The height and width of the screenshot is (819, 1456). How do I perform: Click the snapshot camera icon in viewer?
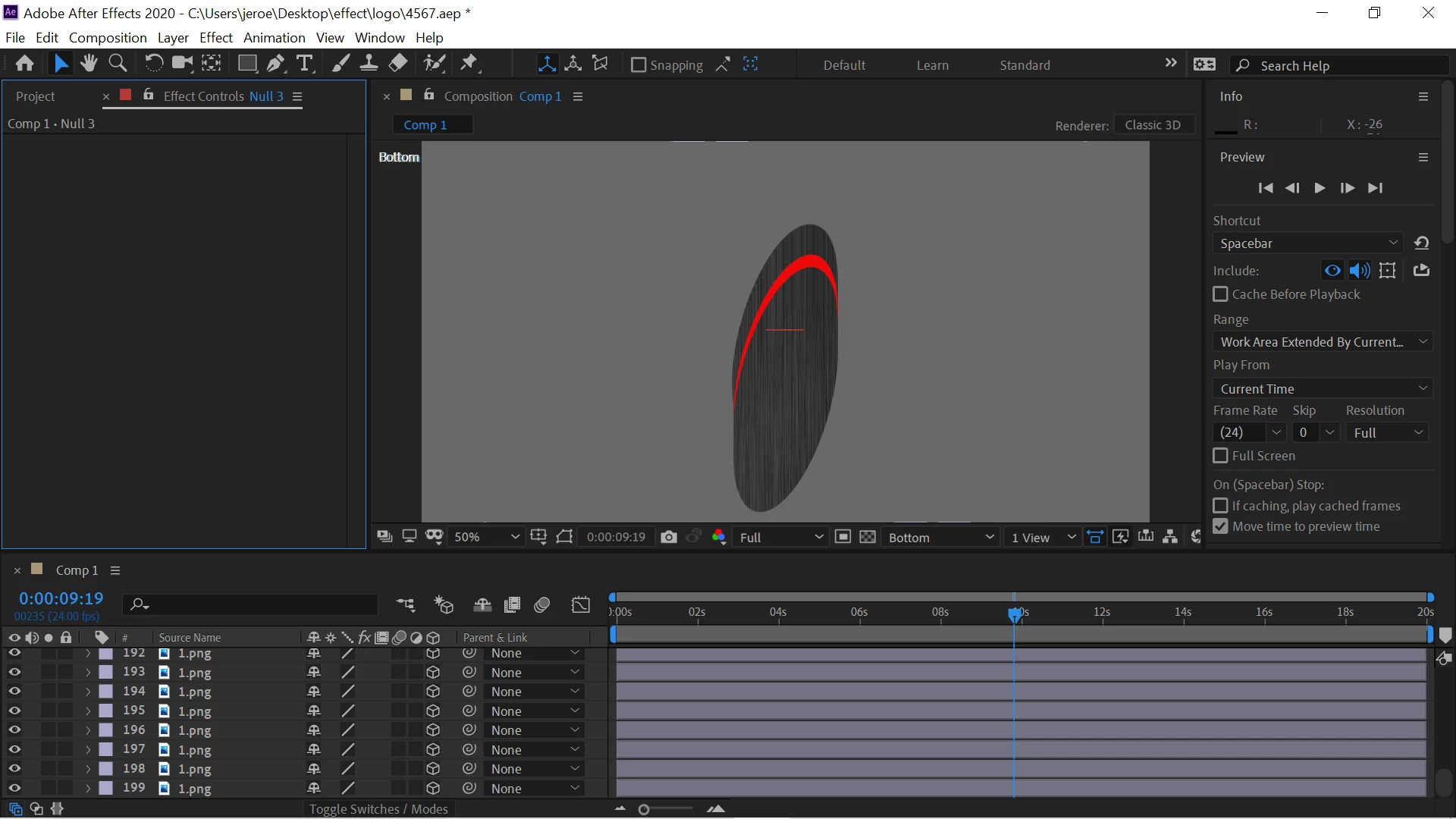[668, 537]
